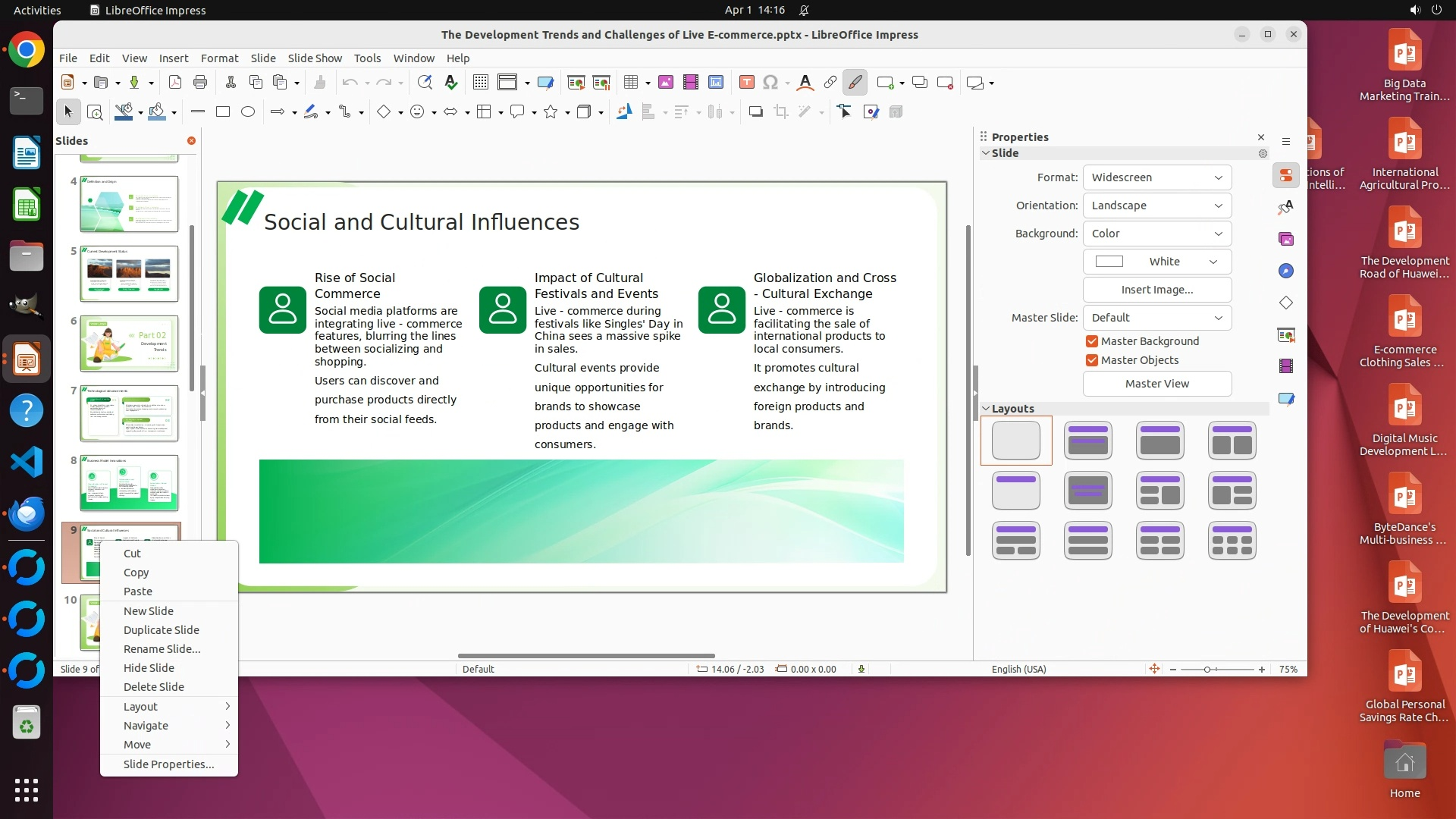1456x819 pixels.
Task: Uncheck the Master Background checkbox
Action: click(x=1092, y=341)
